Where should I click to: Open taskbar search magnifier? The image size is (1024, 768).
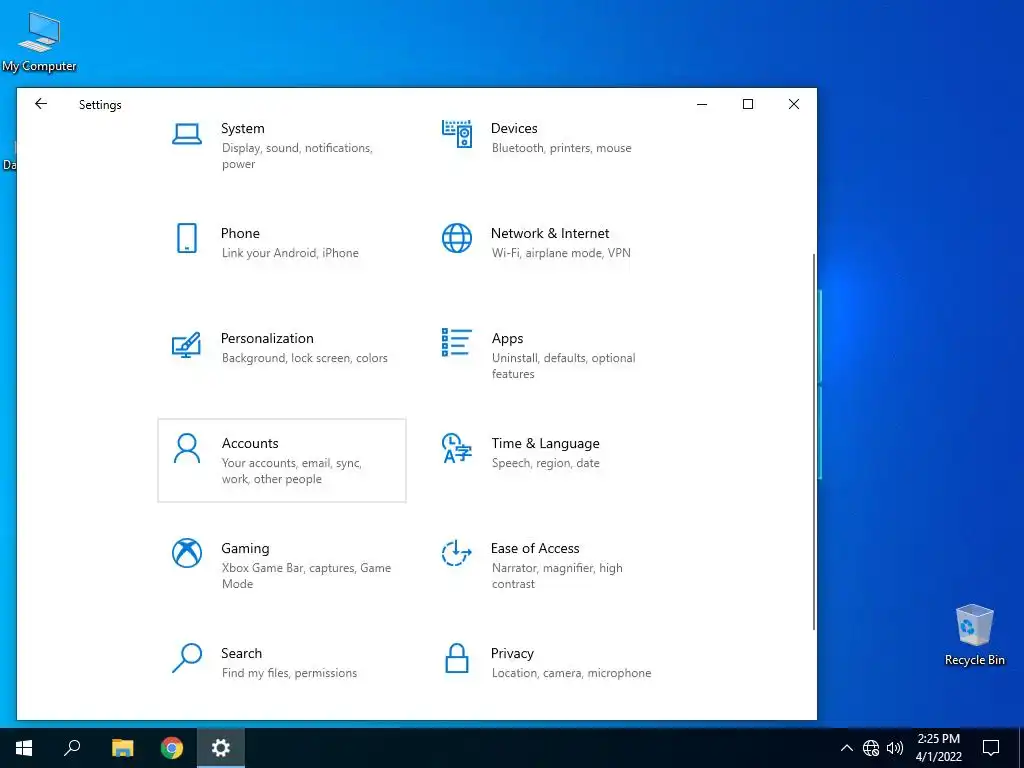click(72, 747)
